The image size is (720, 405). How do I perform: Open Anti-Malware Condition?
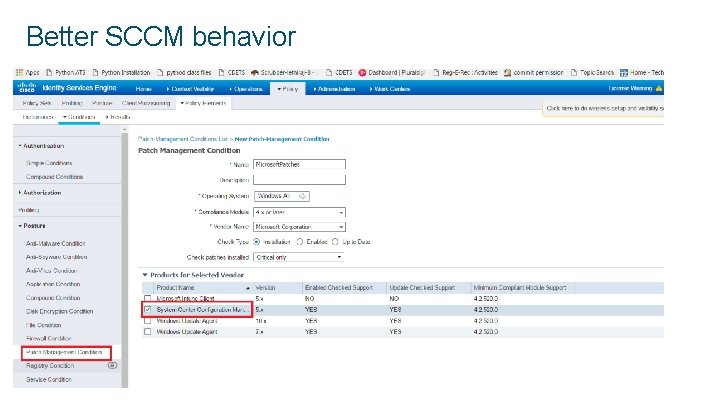(56, 243)
